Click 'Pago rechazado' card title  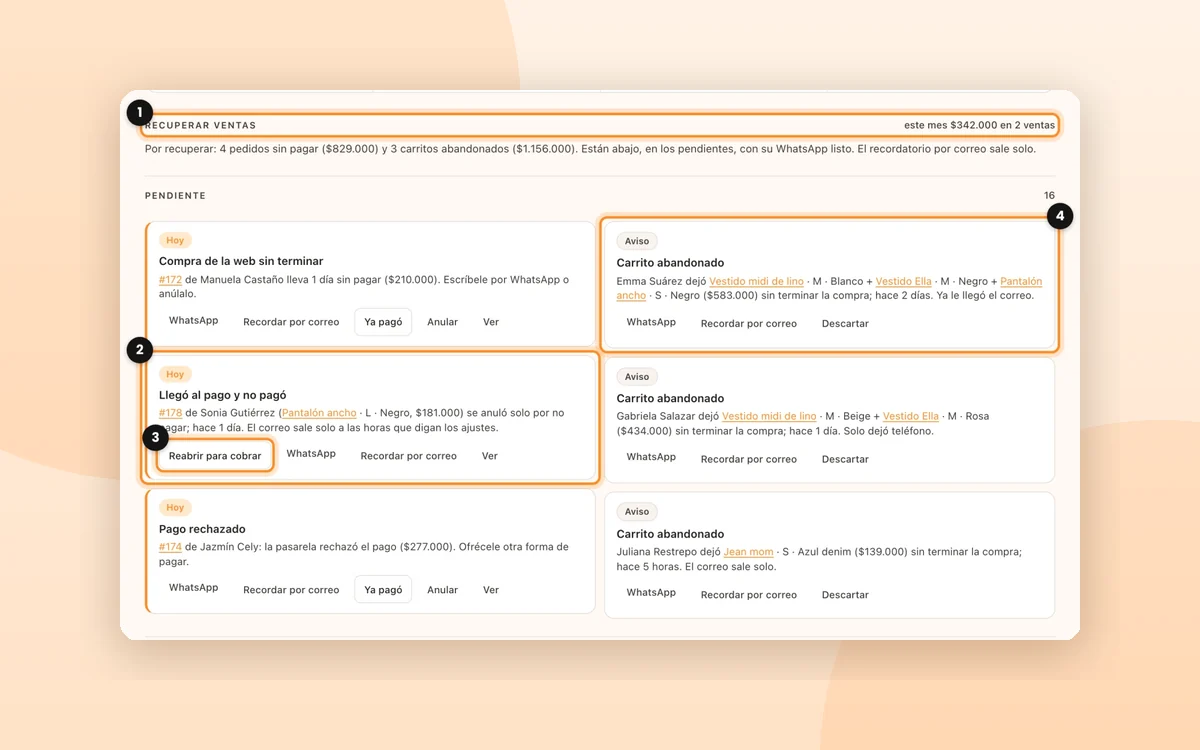click(202, 529)
